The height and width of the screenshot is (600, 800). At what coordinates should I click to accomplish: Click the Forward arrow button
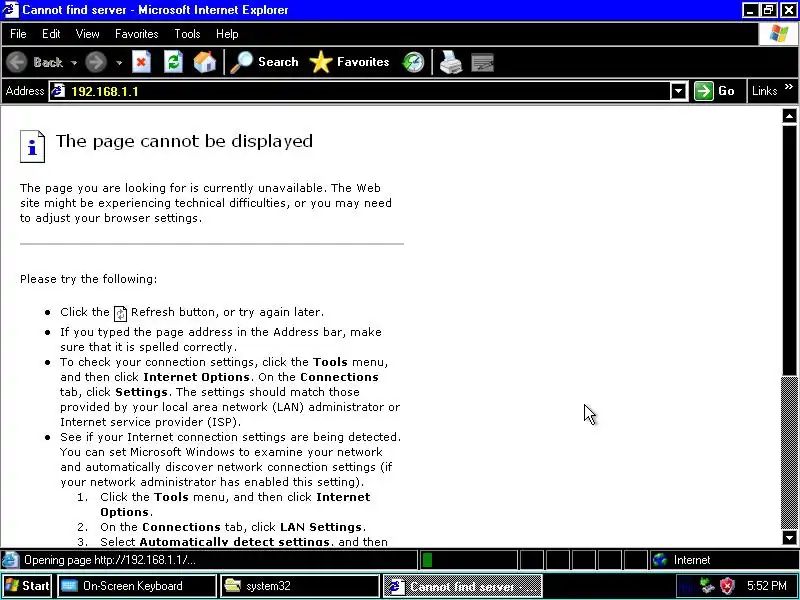tap(95, 62)
